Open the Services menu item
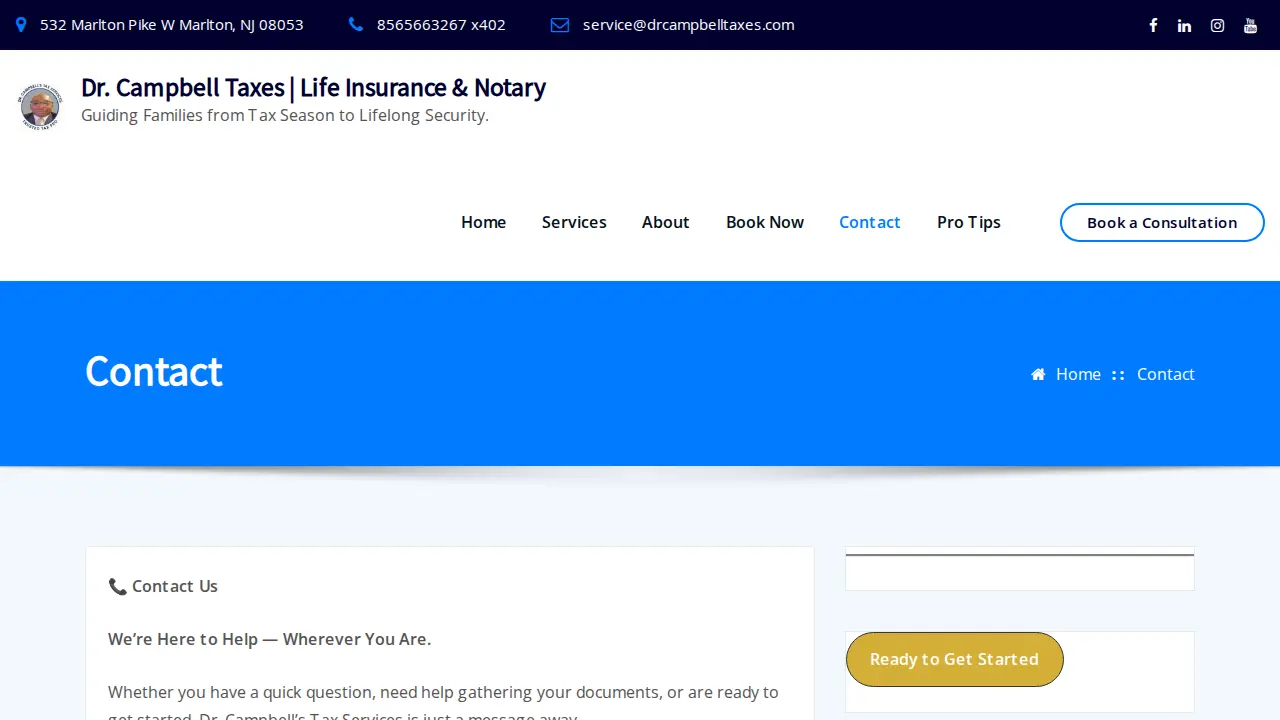 click(574, 222)
